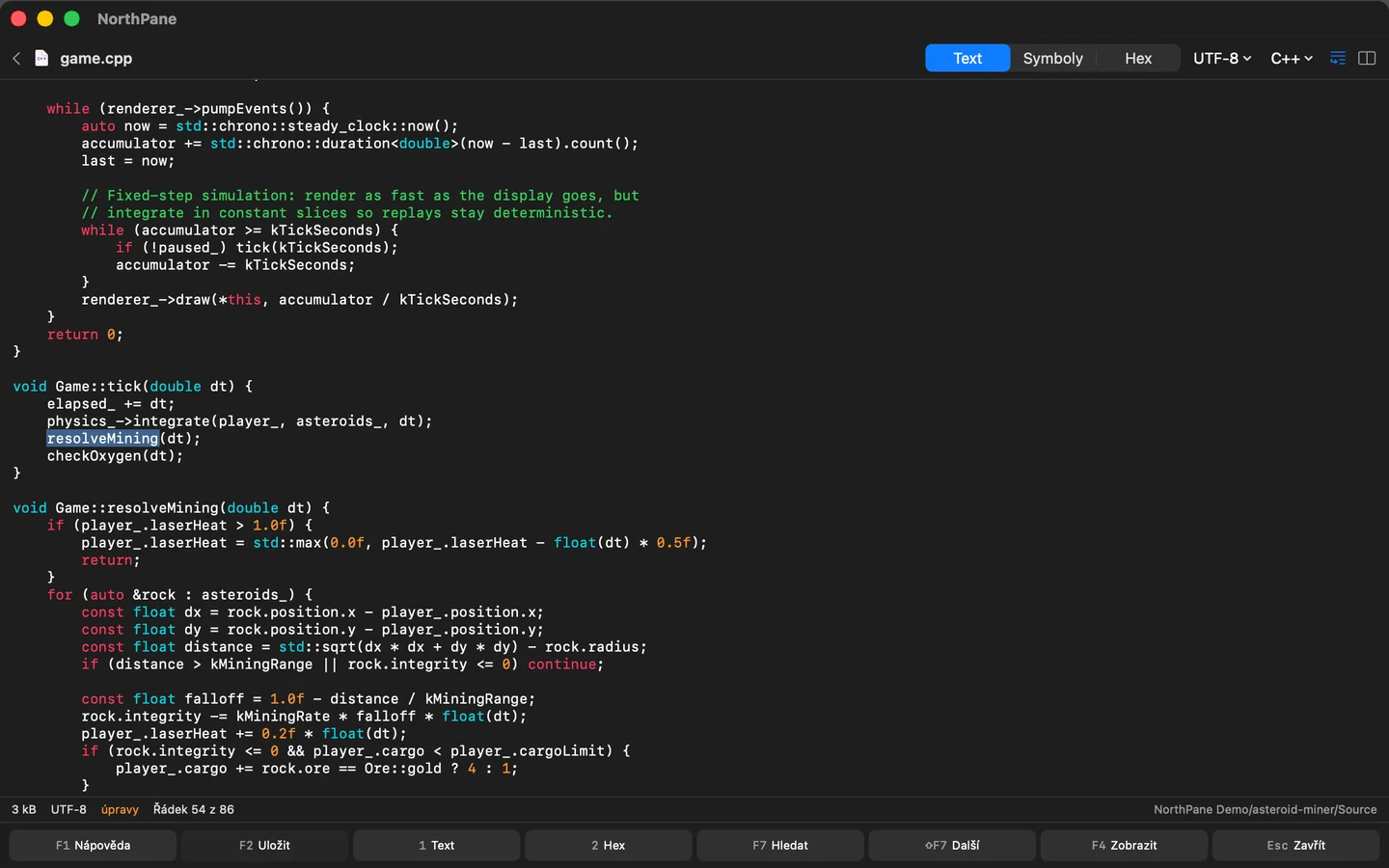Click the 'Fixed-step simulation' comment line
Screen dimensions: 1389x868
click(360, 195)
